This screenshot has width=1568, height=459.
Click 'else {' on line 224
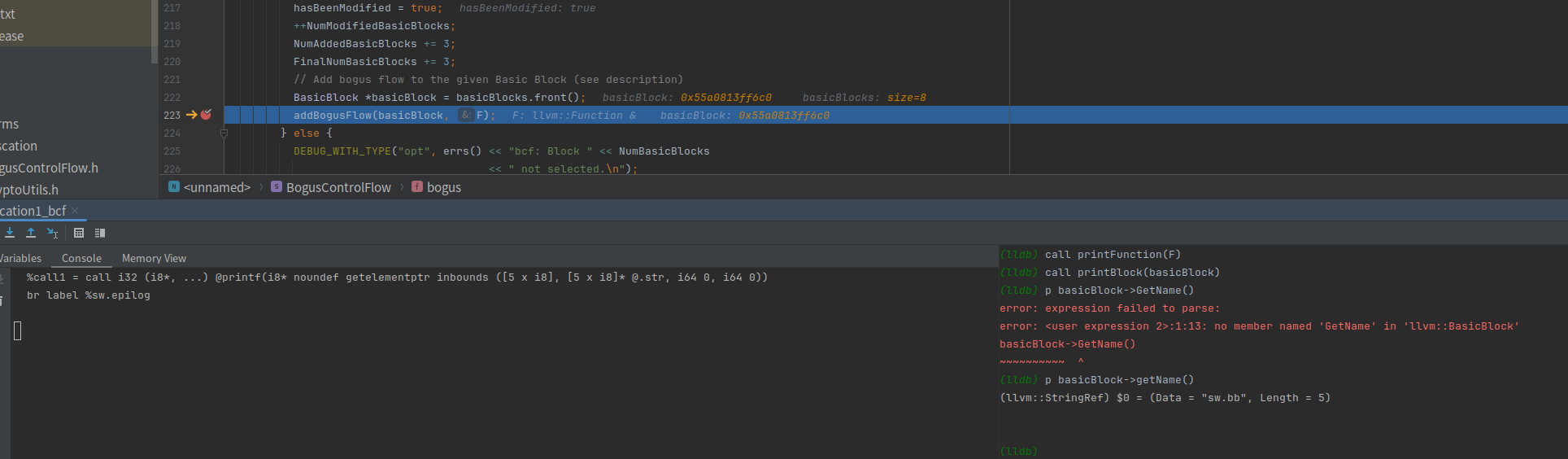pyautogui.click(x=312, y=133)
